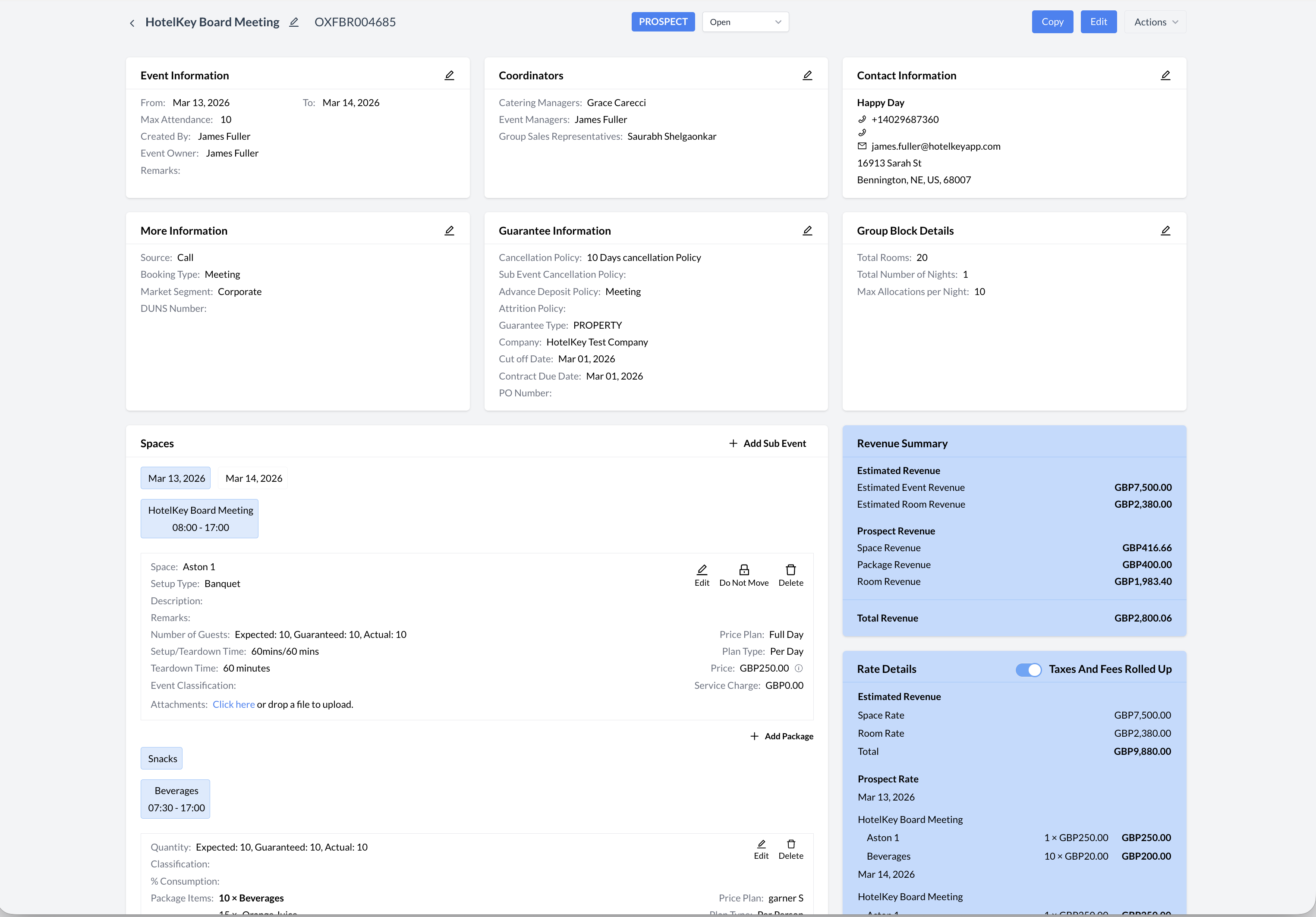1316x917 pixels.
Task: Edit Contact Information via pencil icon
Action: click(x=1165, y=75)
